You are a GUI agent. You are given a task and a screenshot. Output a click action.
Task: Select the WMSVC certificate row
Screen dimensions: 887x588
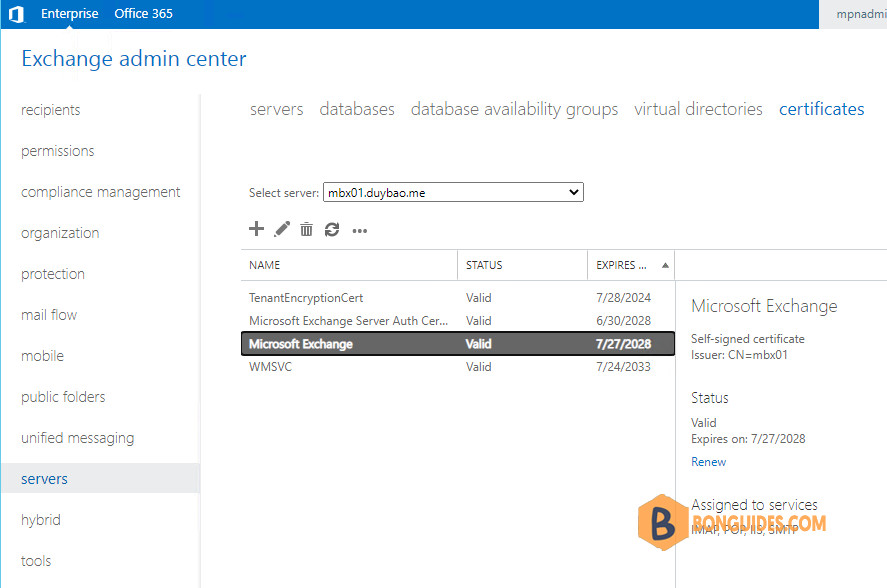click(458, 367)
